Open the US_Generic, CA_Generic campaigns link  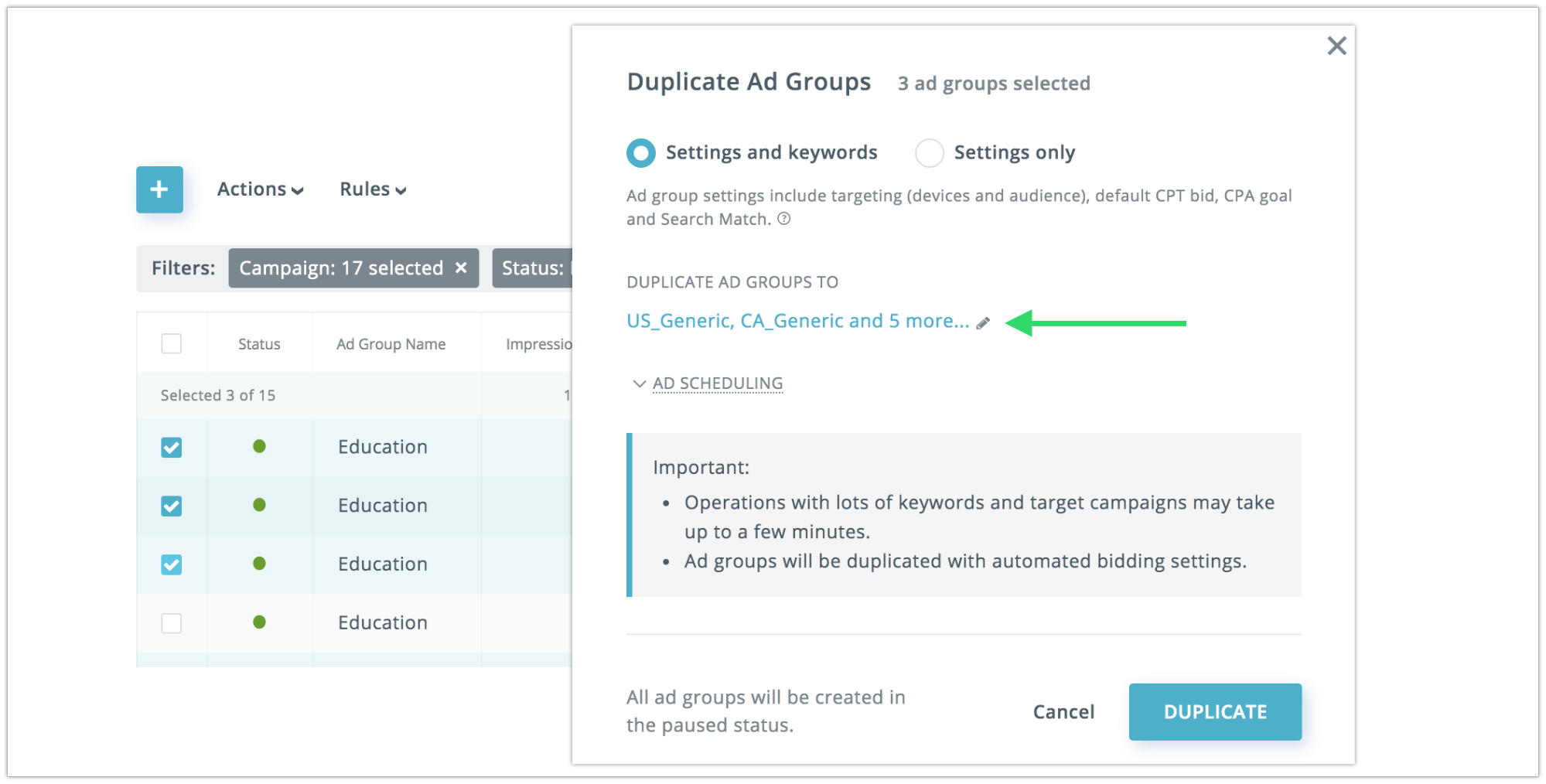coord(797,321)
